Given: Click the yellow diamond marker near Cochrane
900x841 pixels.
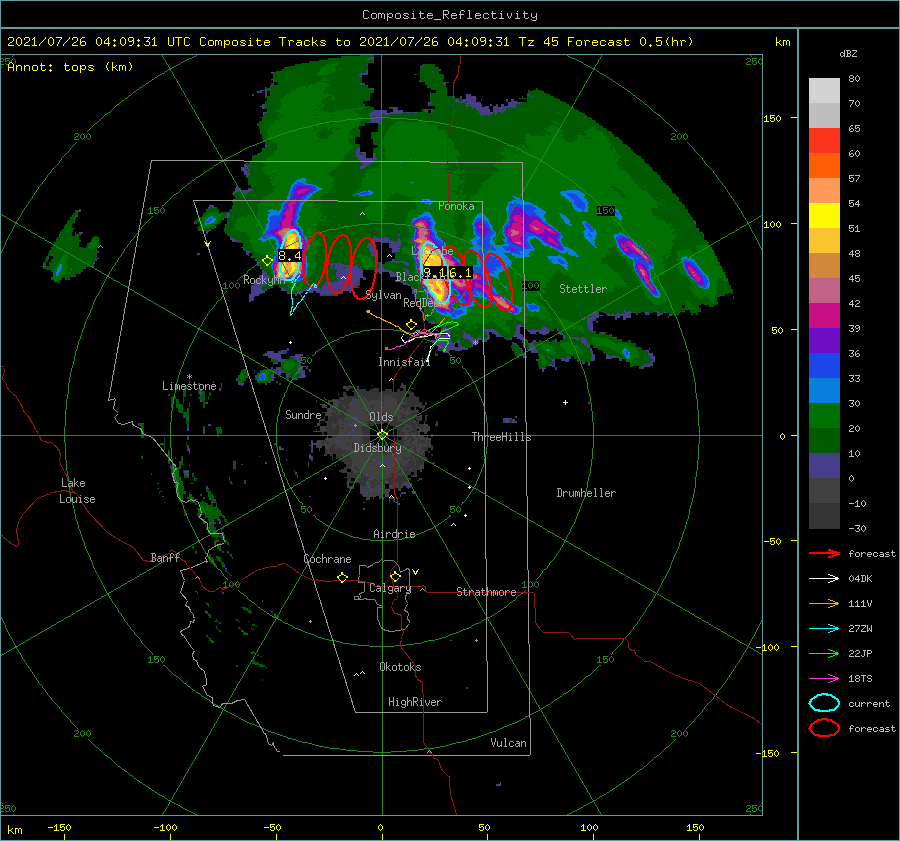Looking at the screenshot, I should tap(343, 578).
